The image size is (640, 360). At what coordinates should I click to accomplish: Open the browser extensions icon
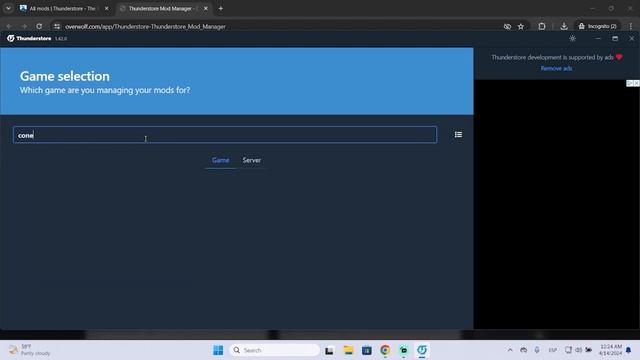542,26
